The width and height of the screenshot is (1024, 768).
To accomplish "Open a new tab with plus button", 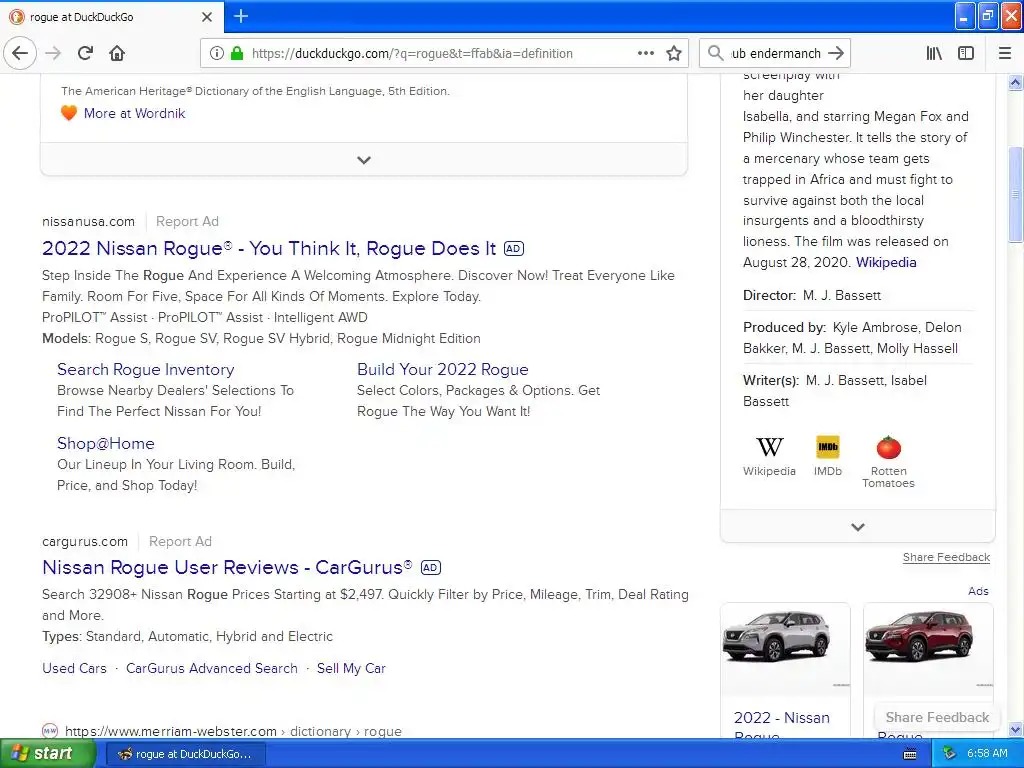I will [241, 16].
